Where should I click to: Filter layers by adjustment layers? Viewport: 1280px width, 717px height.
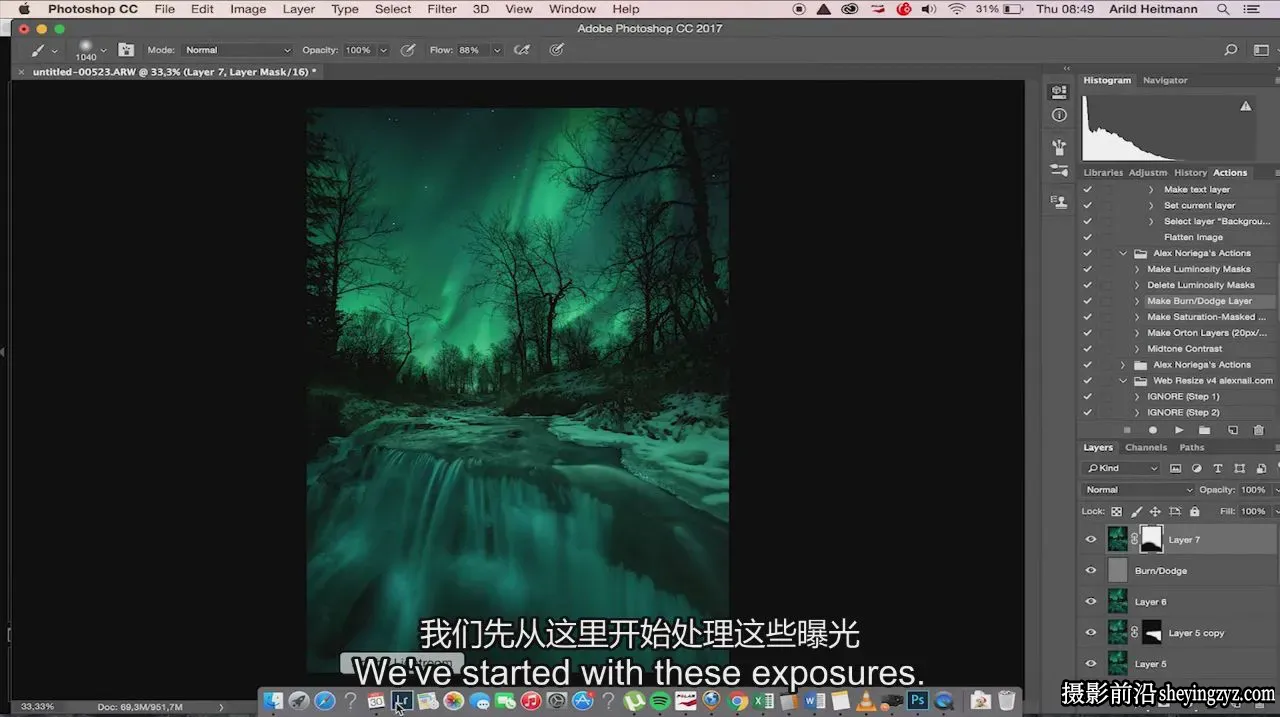coord(1196,468)
